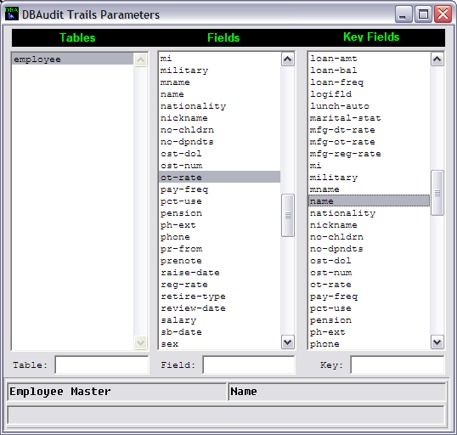The image size is (457, 435).
Task: Click into the Key input field
Action: point(397,365)
